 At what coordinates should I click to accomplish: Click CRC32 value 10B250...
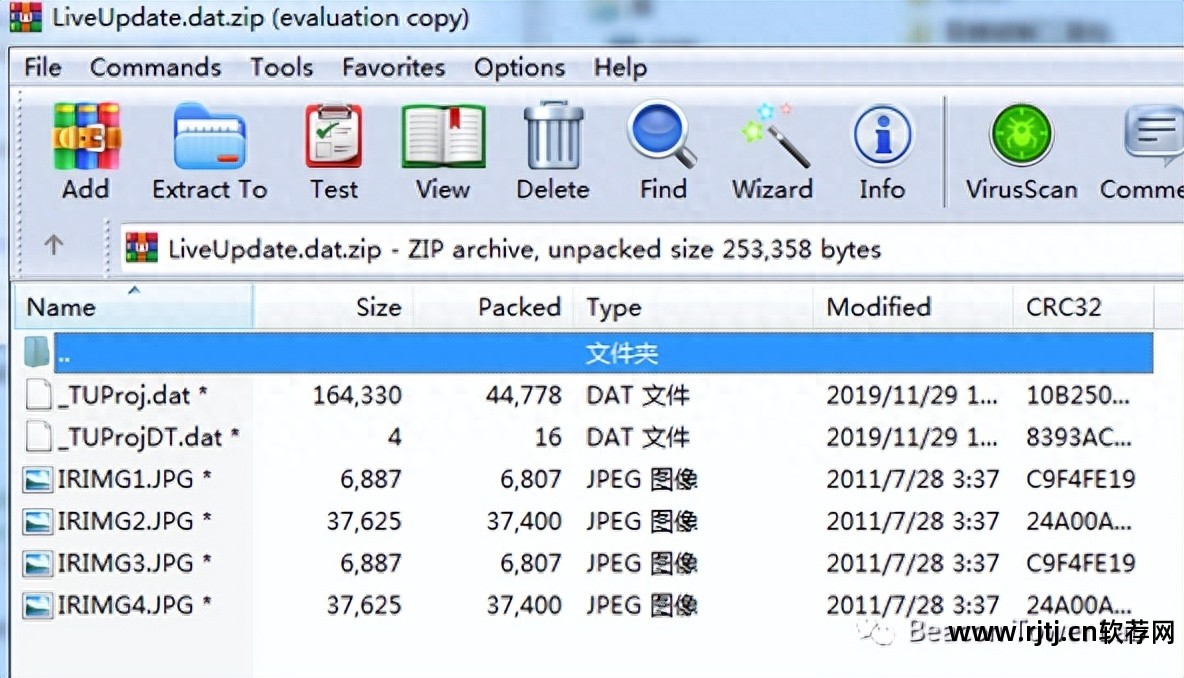click(x=1078, y=395)
